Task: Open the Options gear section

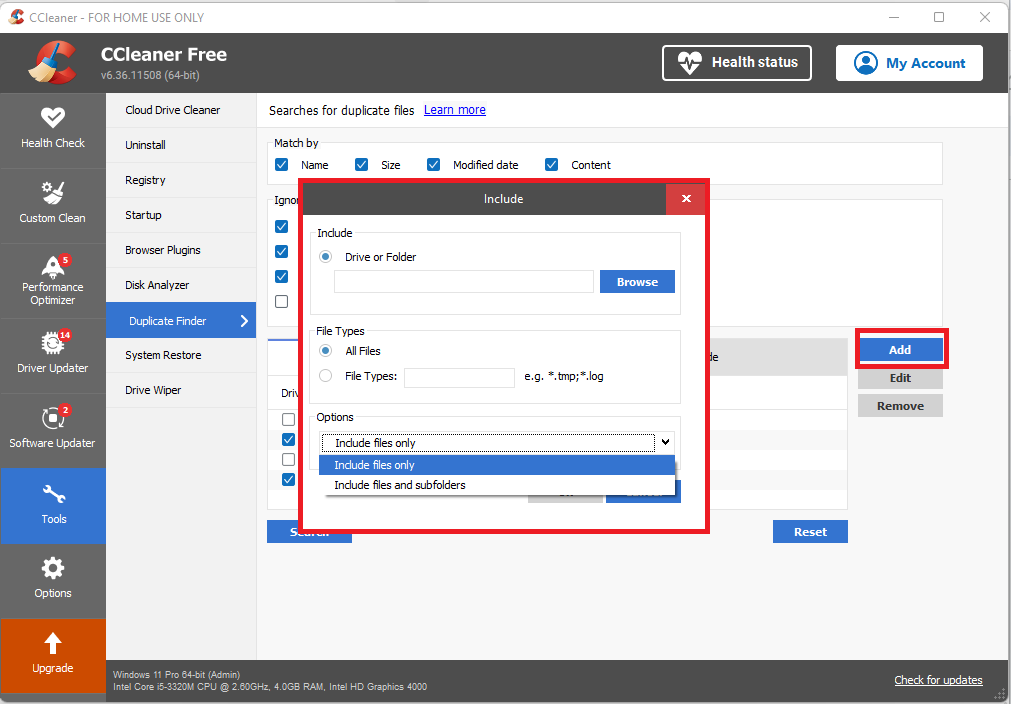Action: click(53, 578)
